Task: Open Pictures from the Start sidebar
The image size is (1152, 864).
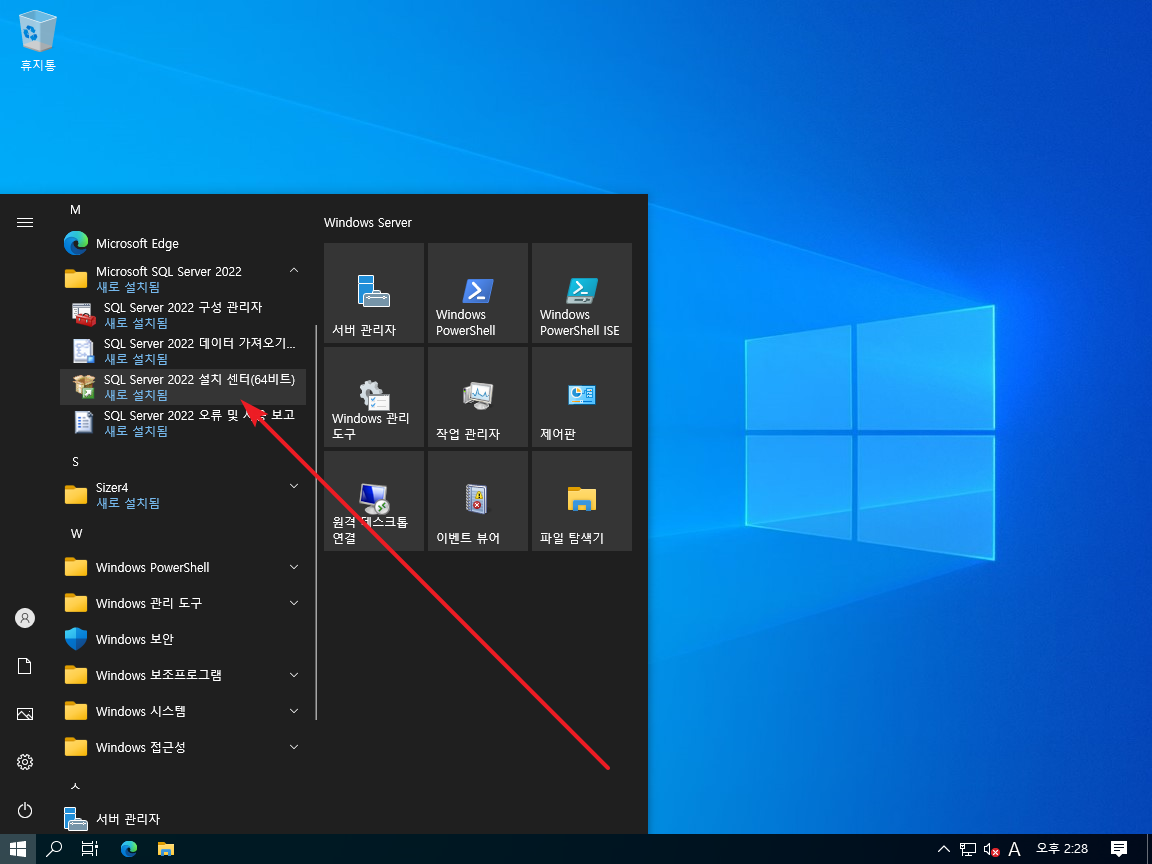Action: [x=25, y=714]
